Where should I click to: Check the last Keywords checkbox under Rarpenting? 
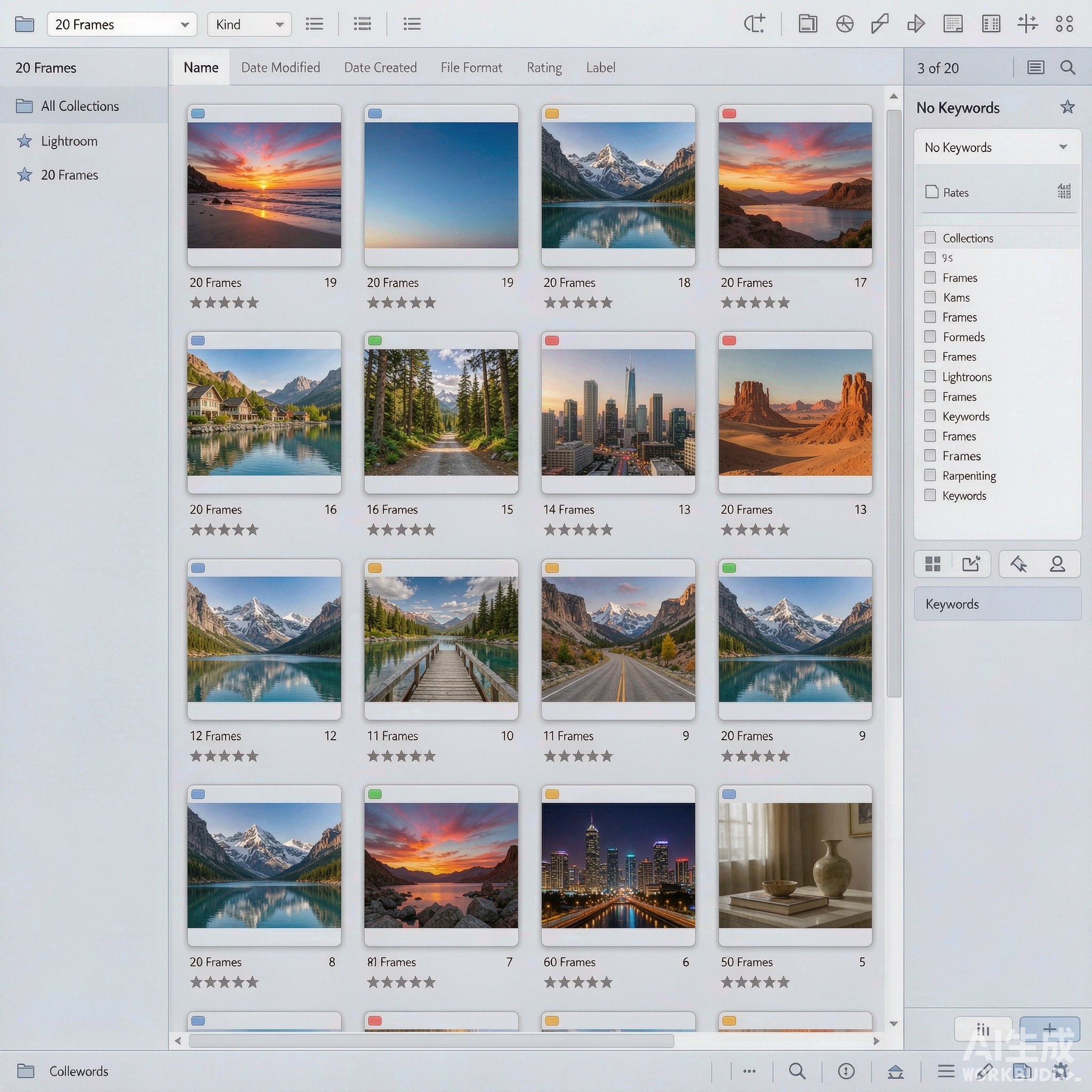pos(930,495)
